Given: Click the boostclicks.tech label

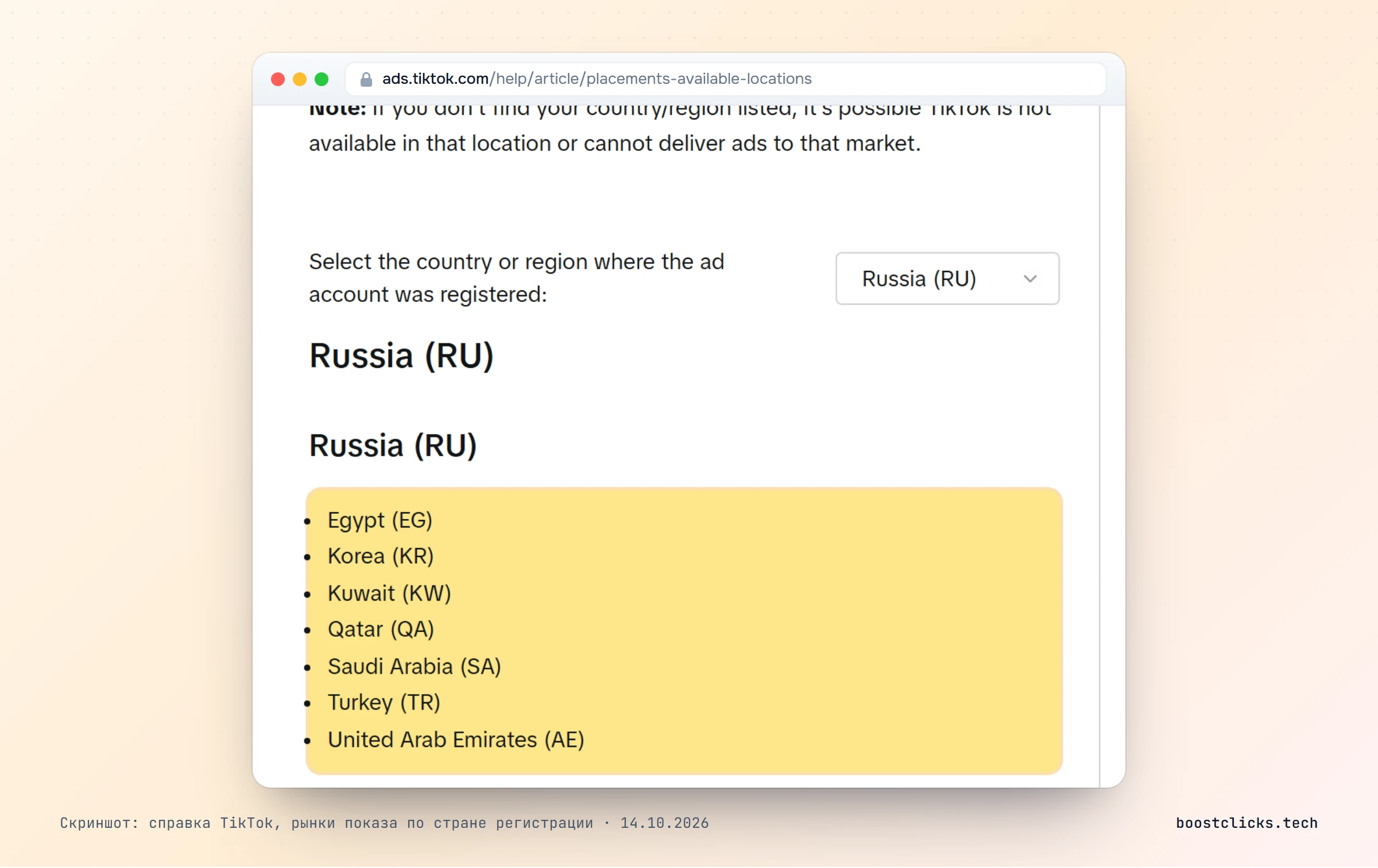Looking at the screenshot, I should click(1247, 823).
